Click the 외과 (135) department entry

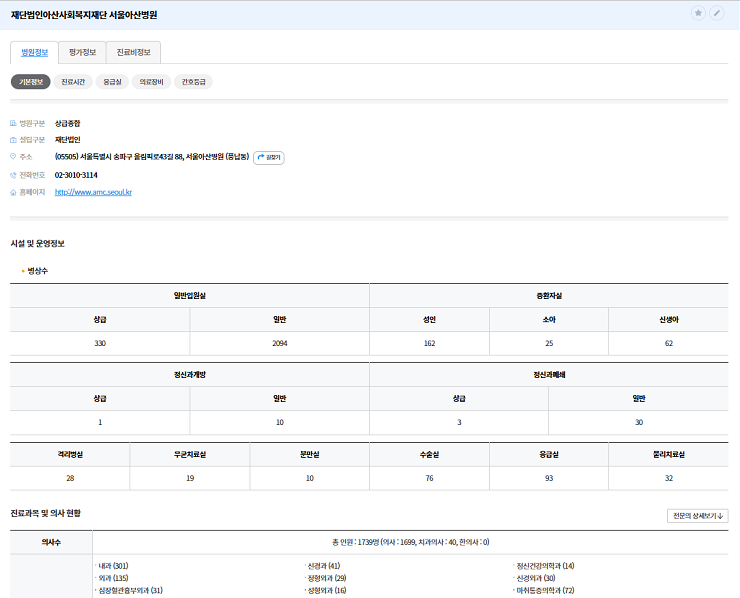(x=113, y=578)
